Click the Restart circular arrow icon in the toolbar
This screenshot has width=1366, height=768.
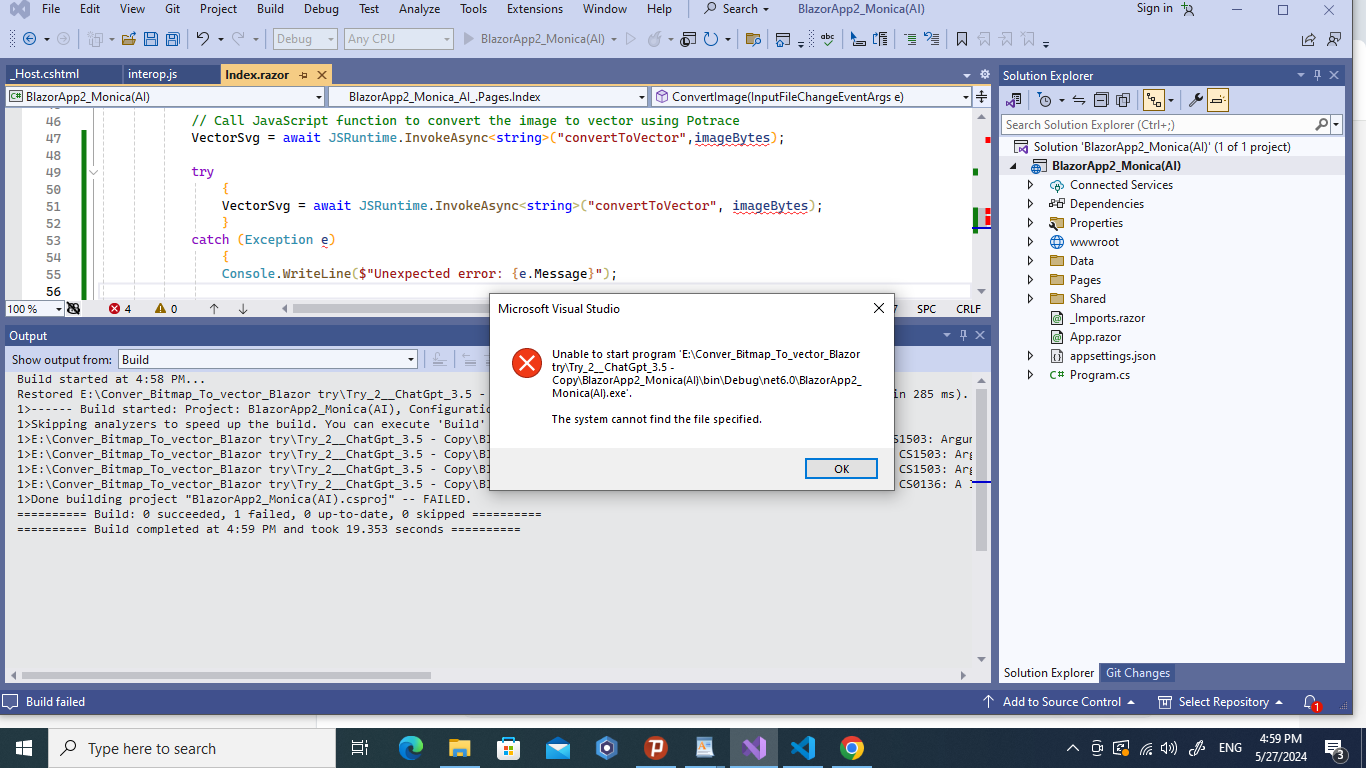pyautogui.click(x=711, y=39)
